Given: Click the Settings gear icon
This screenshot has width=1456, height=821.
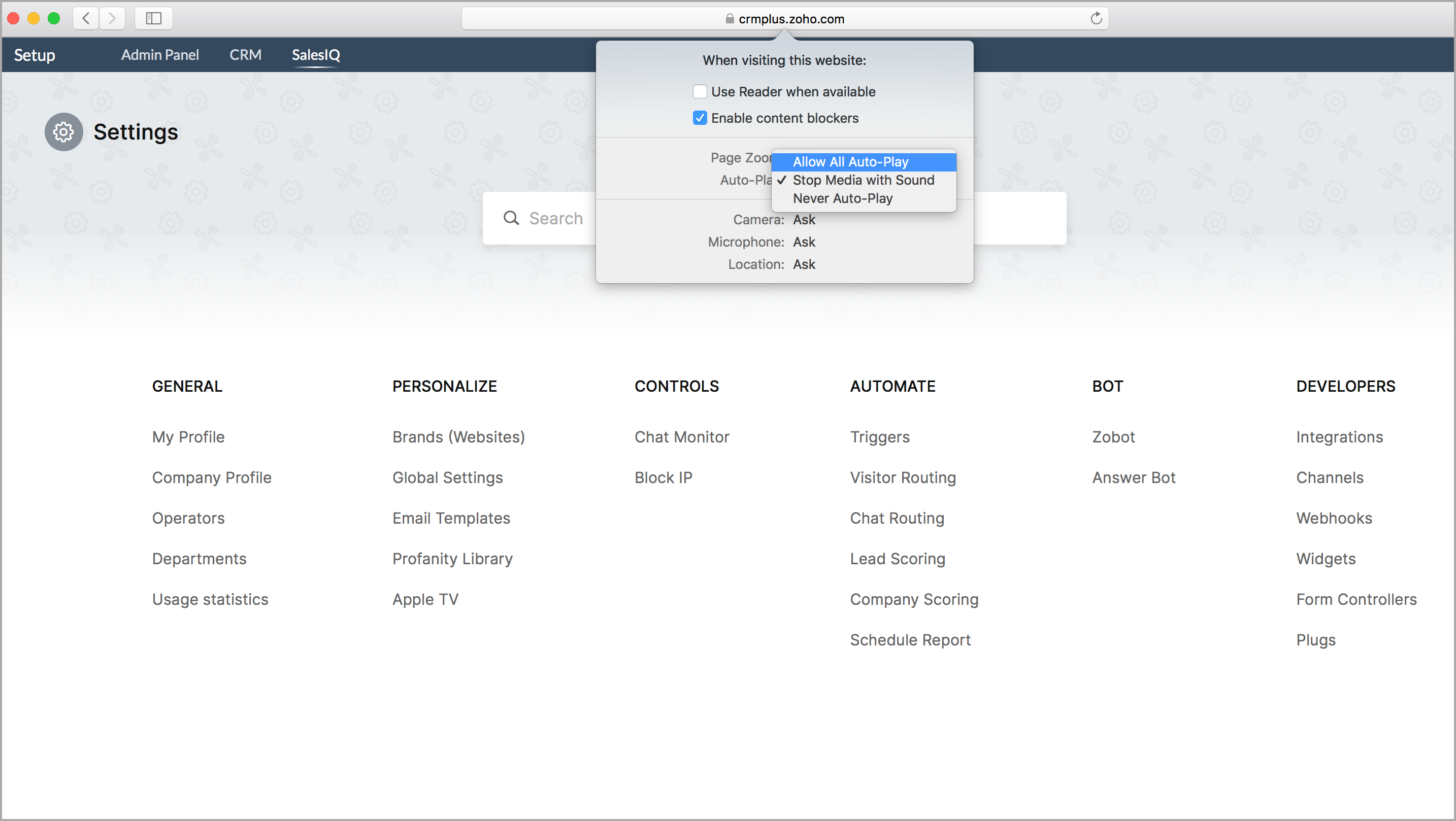Looking at the screenshot, I should (x=64, y=132).
